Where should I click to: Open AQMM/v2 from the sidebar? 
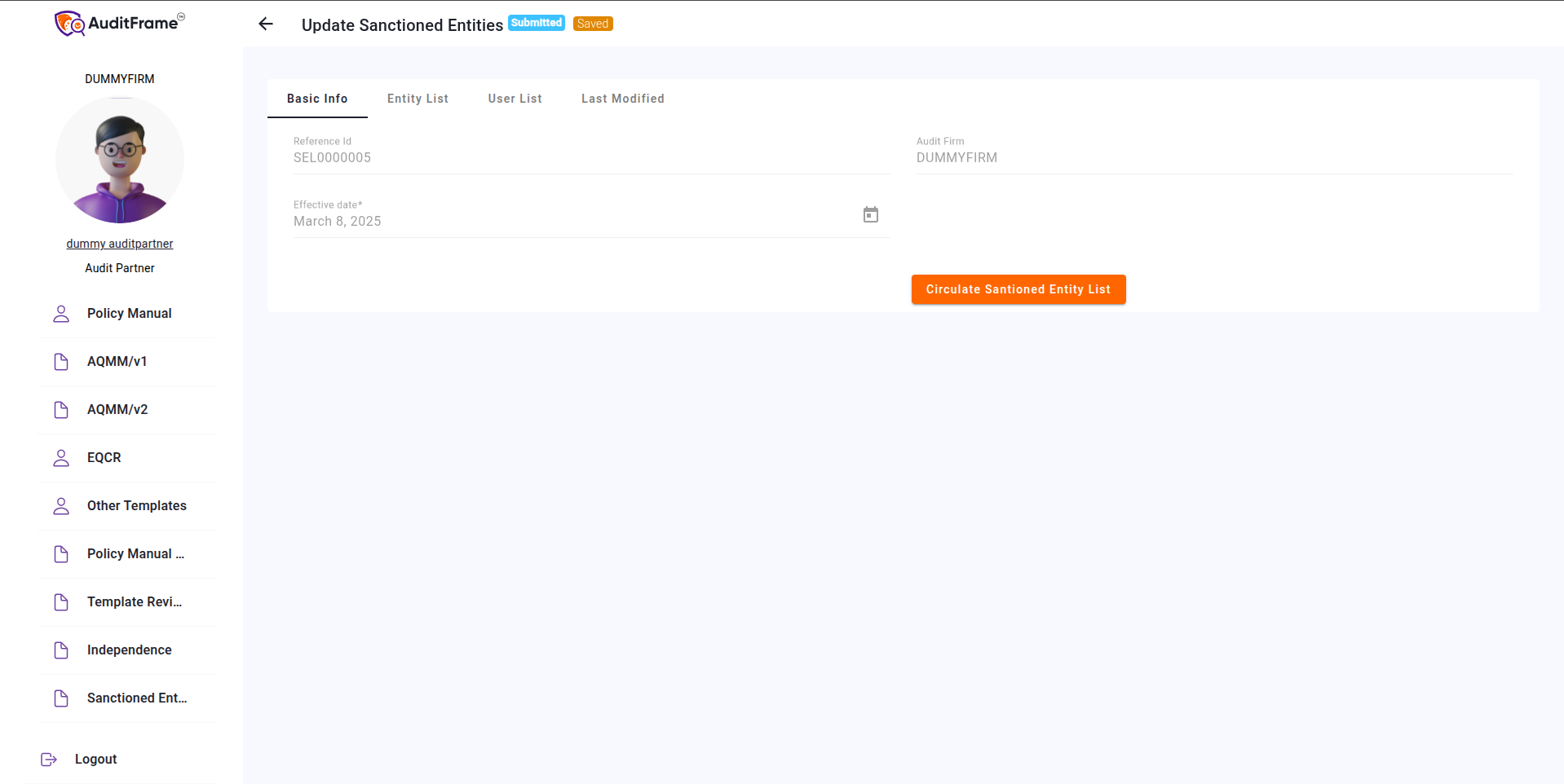pos(117,410)
